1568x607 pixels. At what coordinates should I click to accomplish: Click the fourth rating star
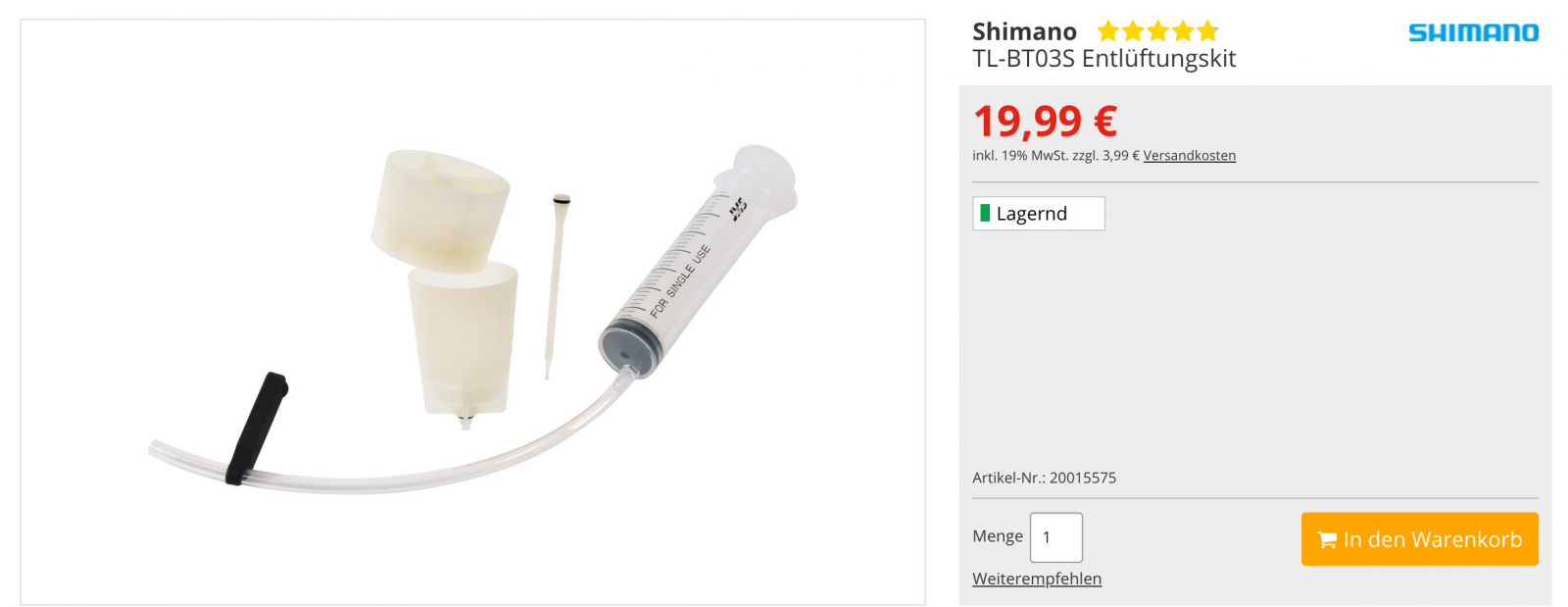point(1183,31)
